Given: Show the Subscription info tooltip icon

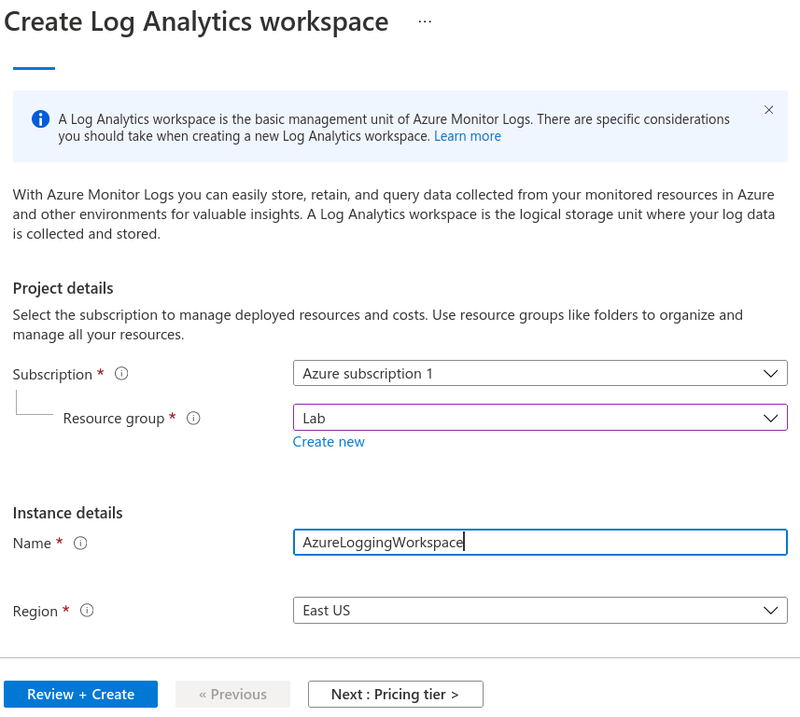Looking at the screenshot, I should (x=121, y=374).
